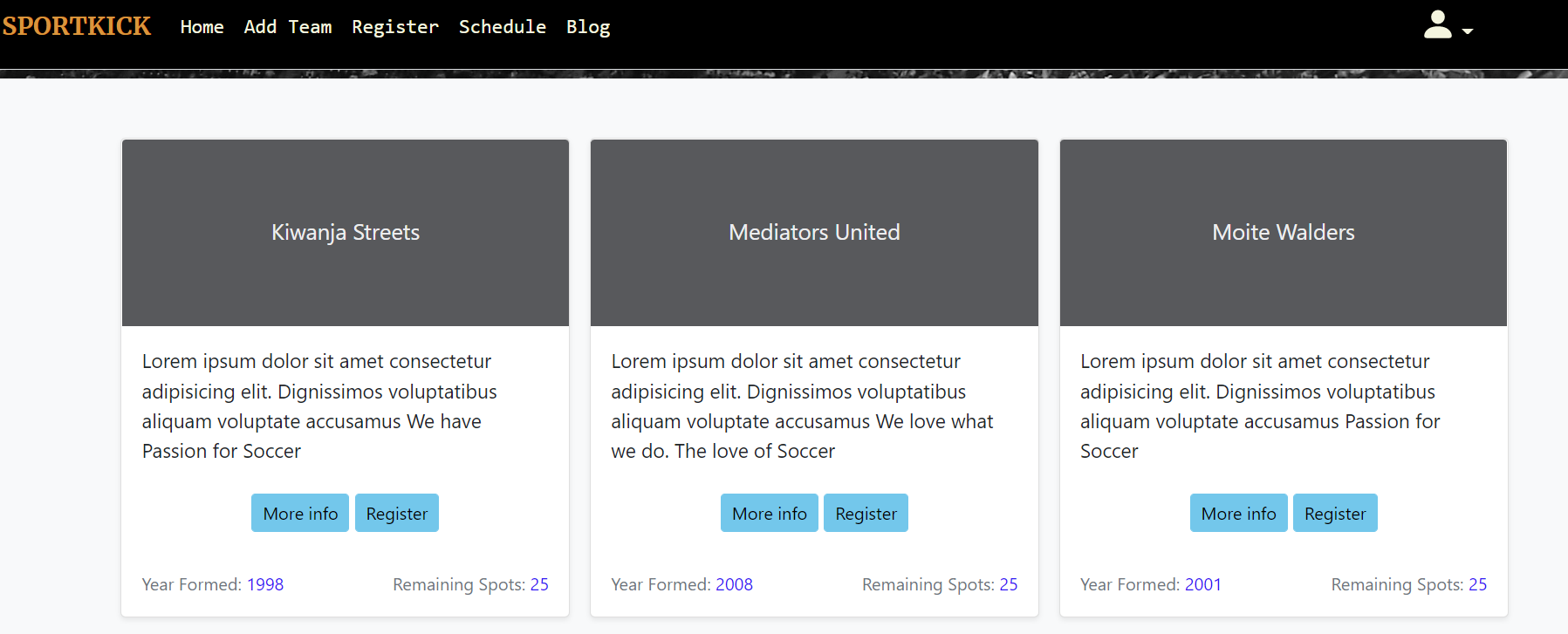
Task: Click More info for Mediators United
Action: tap(770, 513)
